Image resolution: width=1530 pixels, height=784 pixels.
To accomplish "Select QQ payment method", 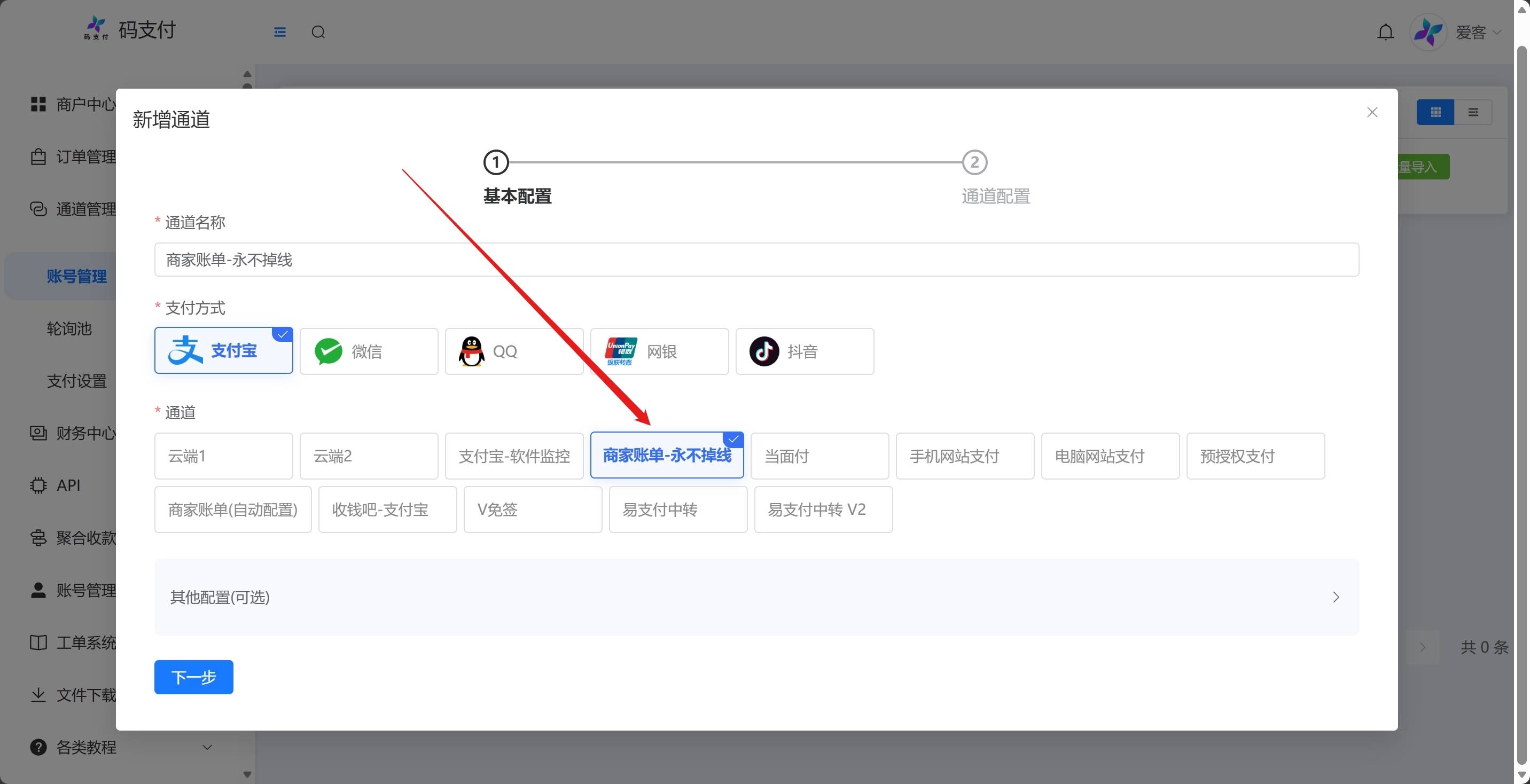I will click(514, 351).
